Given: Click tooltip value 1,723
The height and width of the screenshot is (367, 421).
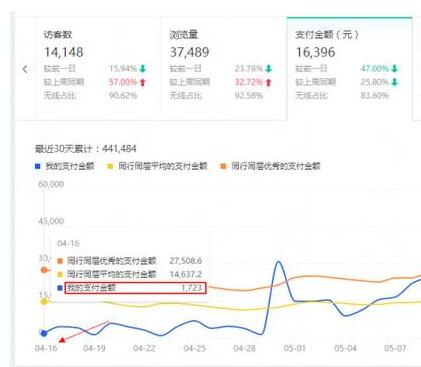Looking at the screenshot, I should click(x=192, y=288).
